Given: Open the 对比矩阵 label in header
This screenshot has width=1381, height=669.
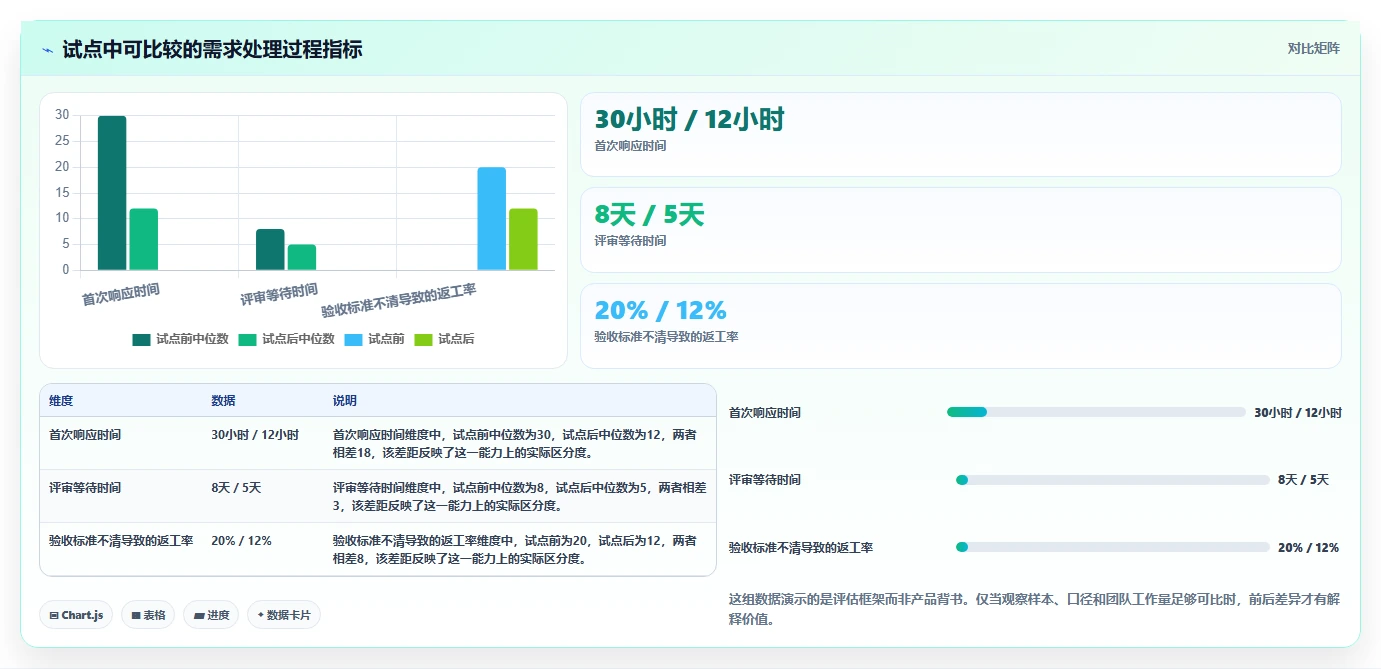Looking at the screenshot, I should [x=1313, y=48].
